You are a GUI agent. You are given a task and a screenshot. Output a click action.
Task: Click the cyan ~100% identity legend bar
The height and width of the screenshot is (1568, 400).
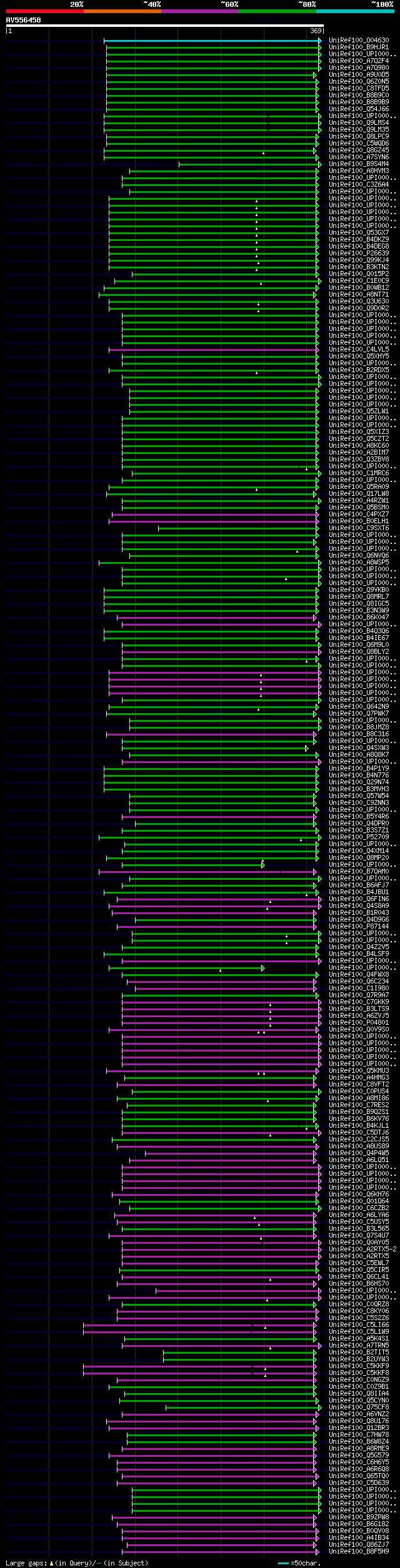(x=354, y=11)
